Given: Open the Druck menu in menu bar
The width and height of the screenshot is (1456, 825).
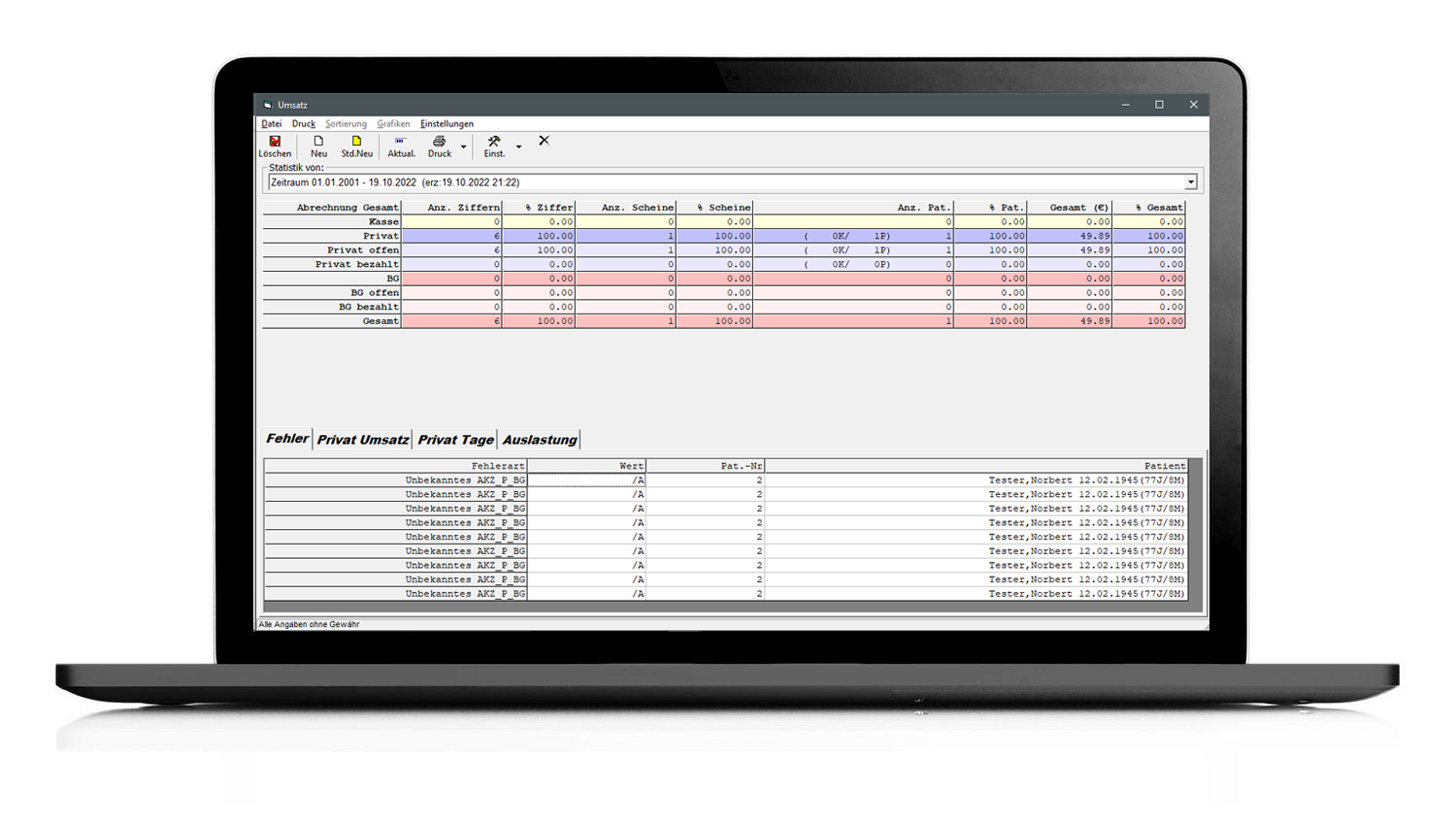Looking at the screenshot, I should click(304, 124).
